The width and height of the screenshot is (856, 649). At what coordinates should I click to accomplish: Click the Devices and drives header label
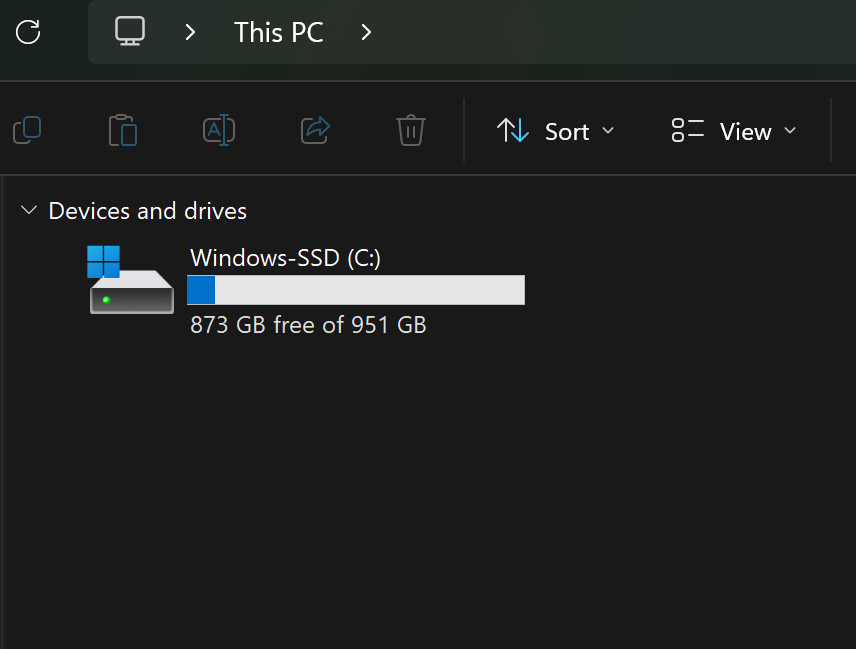click(147, 211)
